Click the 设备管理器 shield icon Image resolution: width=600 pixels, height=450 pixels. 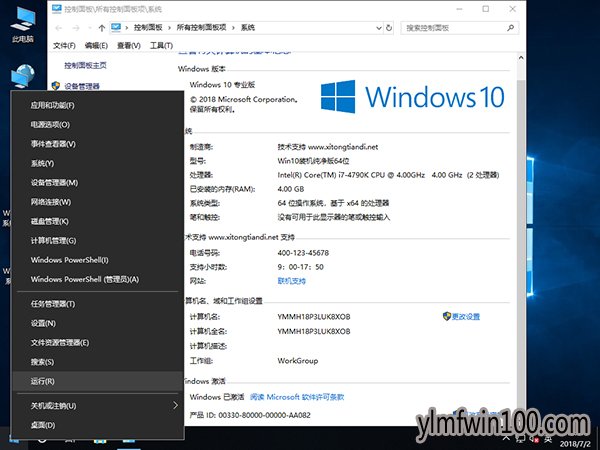56,86
